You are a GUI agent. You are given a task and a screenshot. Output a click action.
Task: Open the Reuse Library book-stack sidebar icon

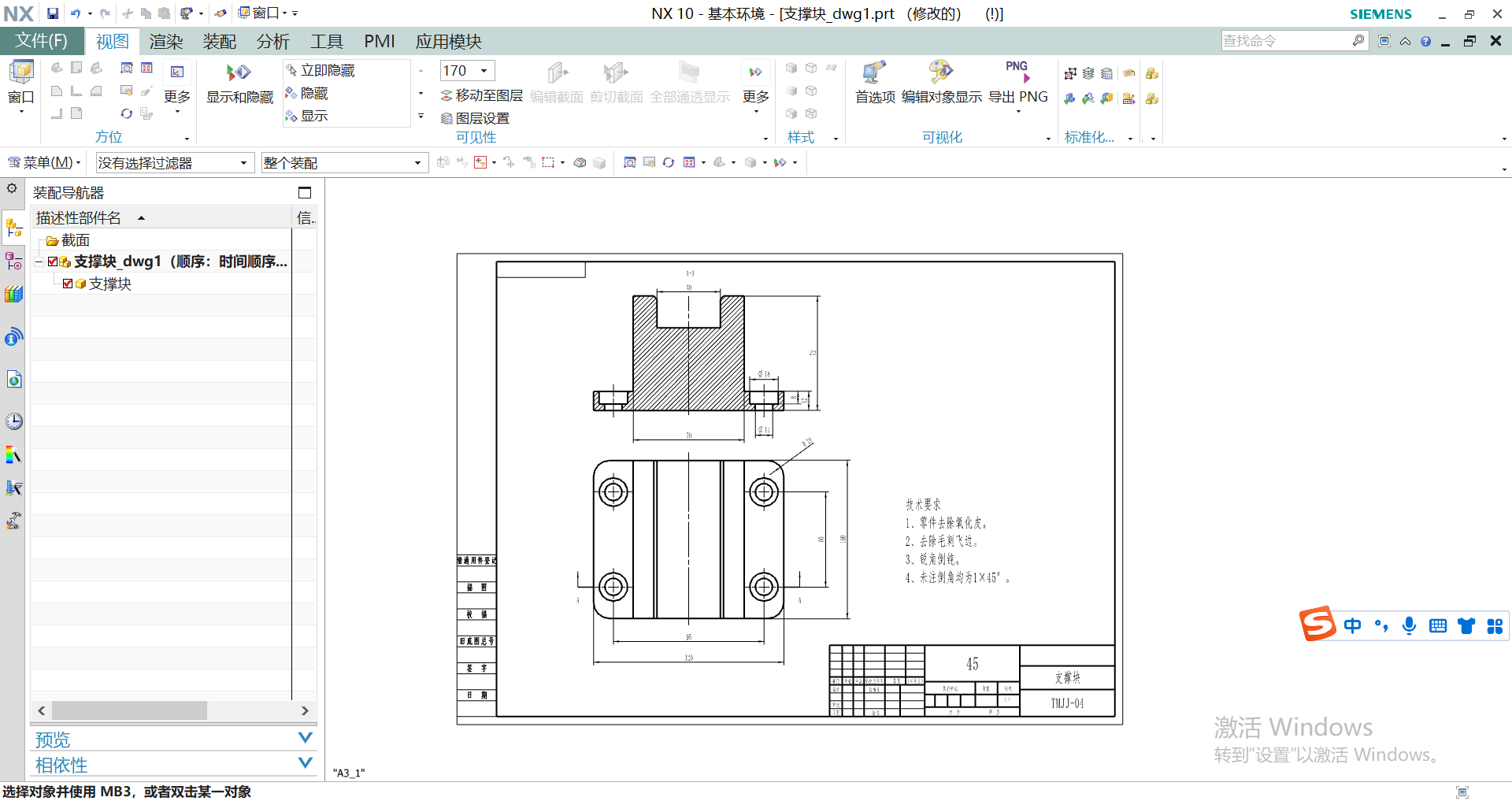click(13, 295)
